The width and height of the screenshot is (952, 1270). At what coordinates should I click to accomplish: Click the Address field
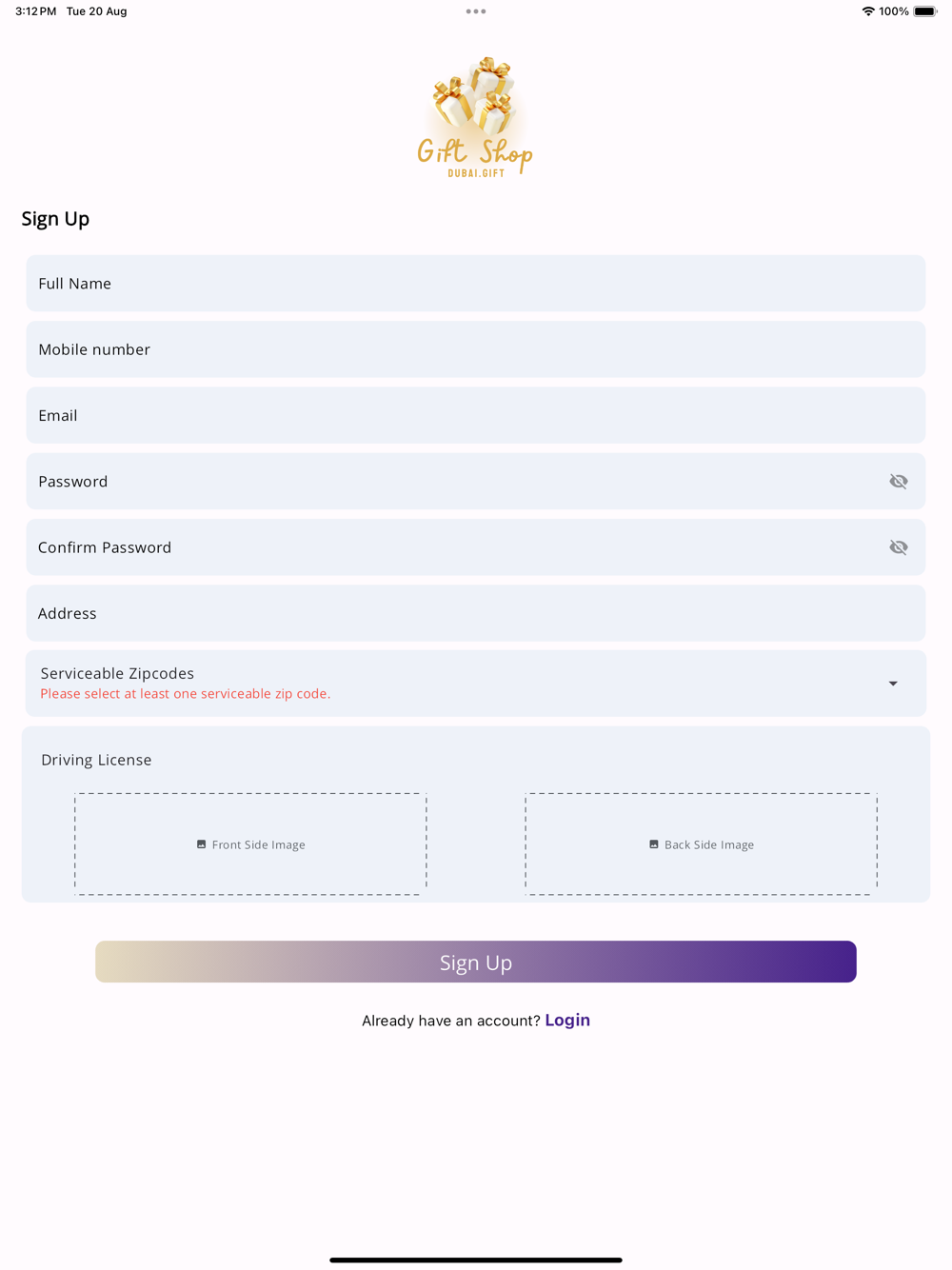pyautogui.click(x=476, y=613)
